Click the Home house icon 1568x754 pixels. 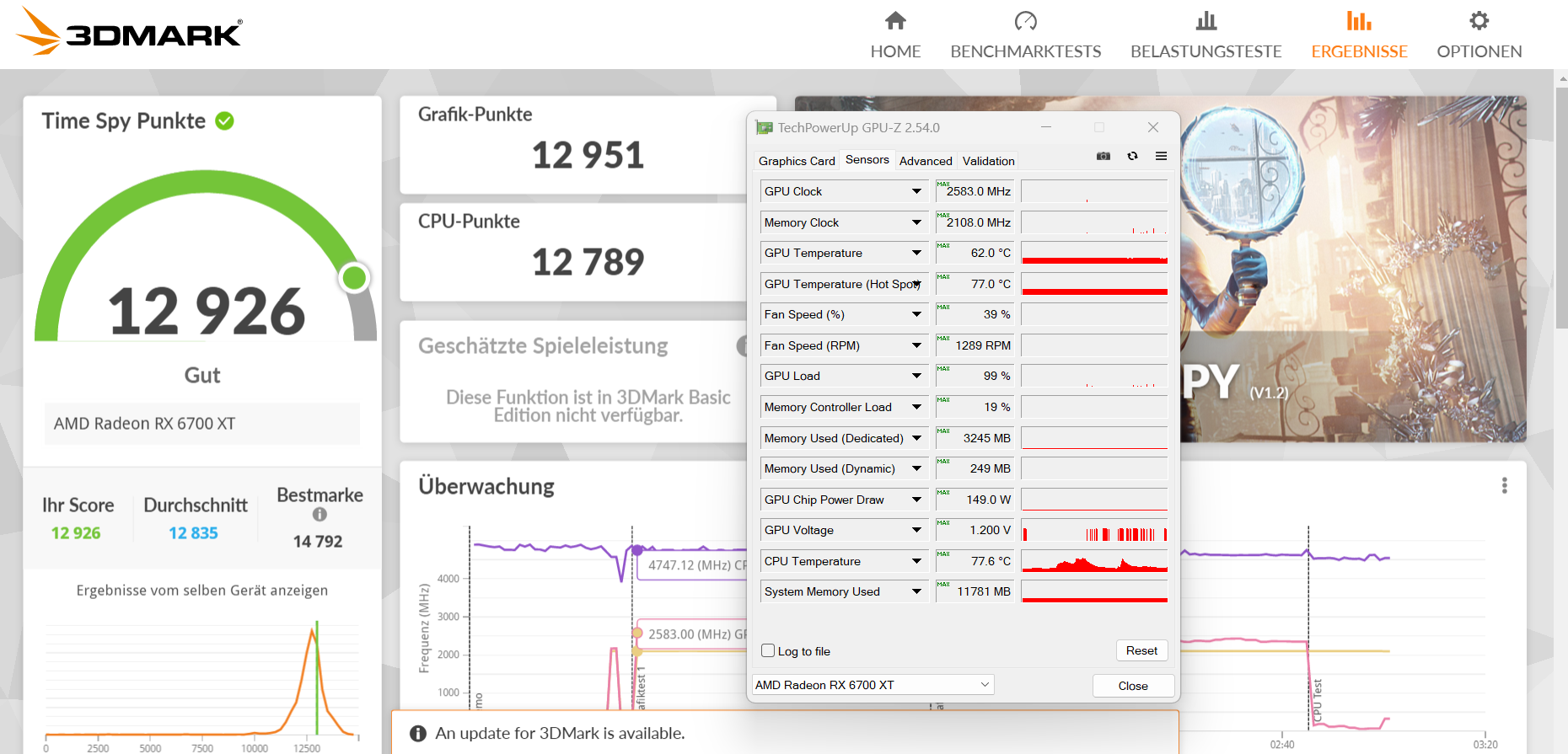[x=895, y=20]
